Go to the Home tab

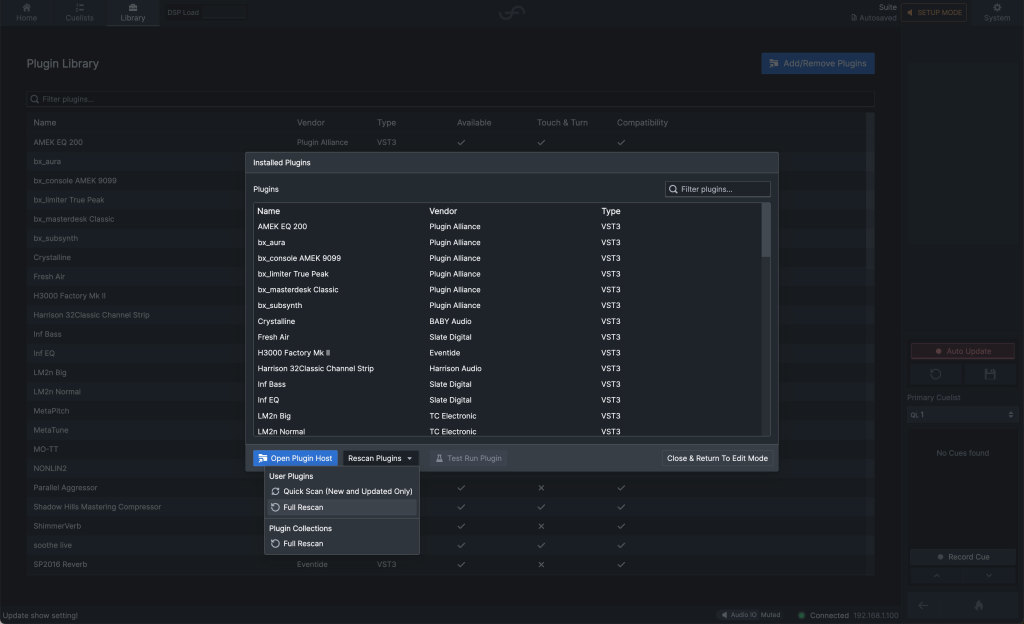(26, 12)
